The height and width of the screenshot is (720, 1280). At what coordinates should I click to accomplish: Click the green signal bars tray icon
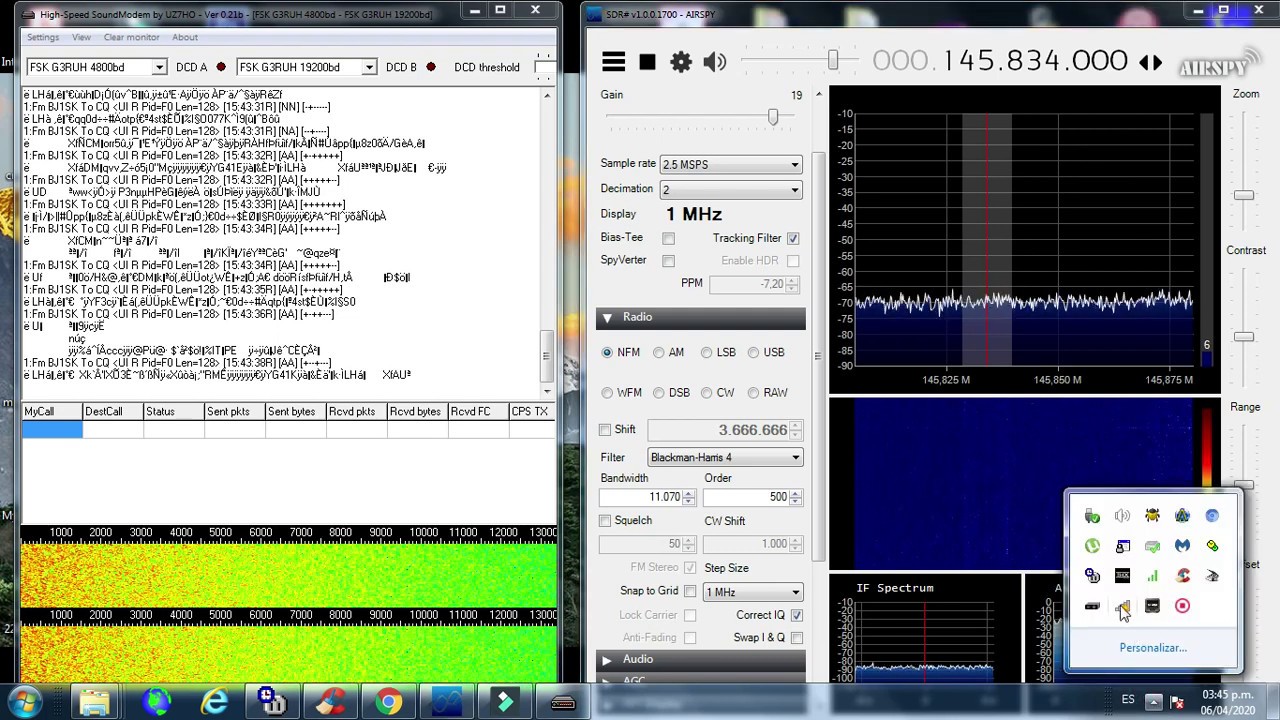1152,576
